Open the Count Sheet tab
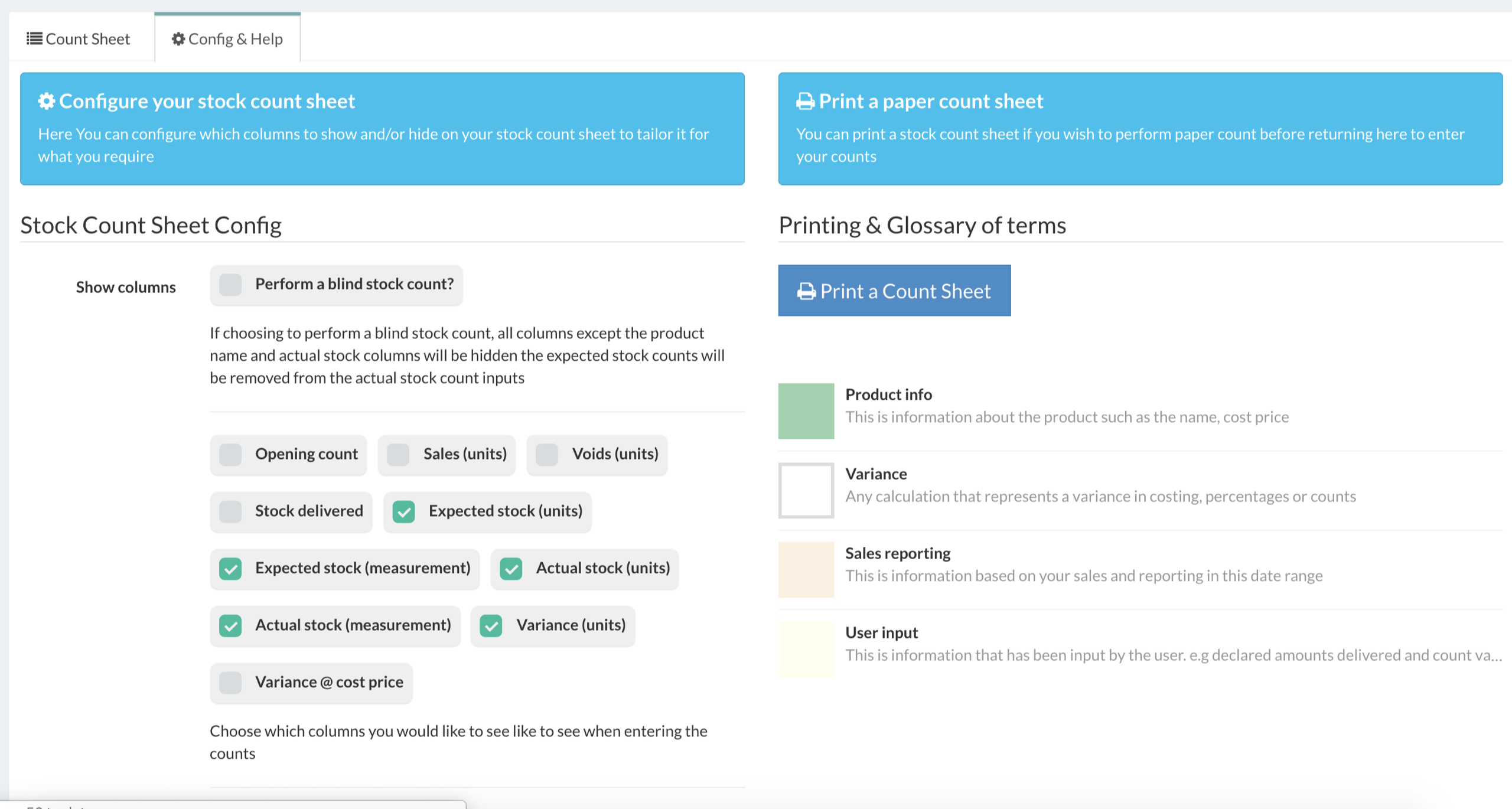1512x809 pixels. pos(79,39)
